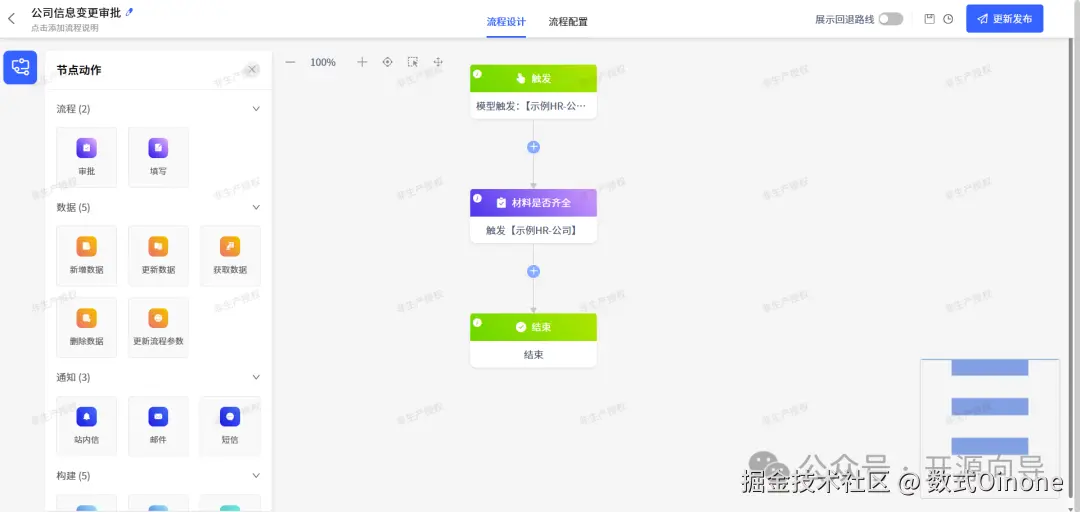Image resolution: width=1080 pixels, height=512 pixels.
Task: Click the 更新发布 button
Action: pyautogui.click(x=1004, y=19)
